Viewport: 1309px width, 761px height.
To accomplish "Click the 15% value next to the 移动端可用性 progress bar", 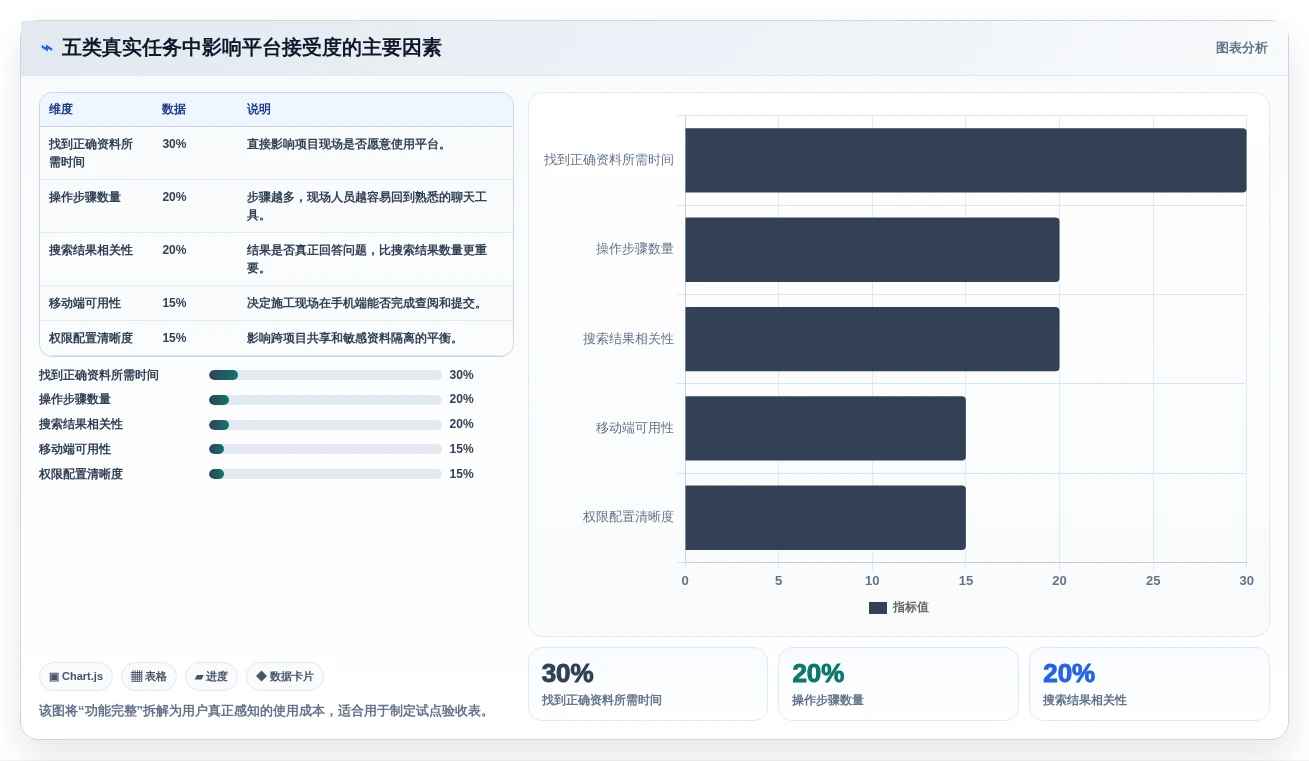I will (461, 449).
